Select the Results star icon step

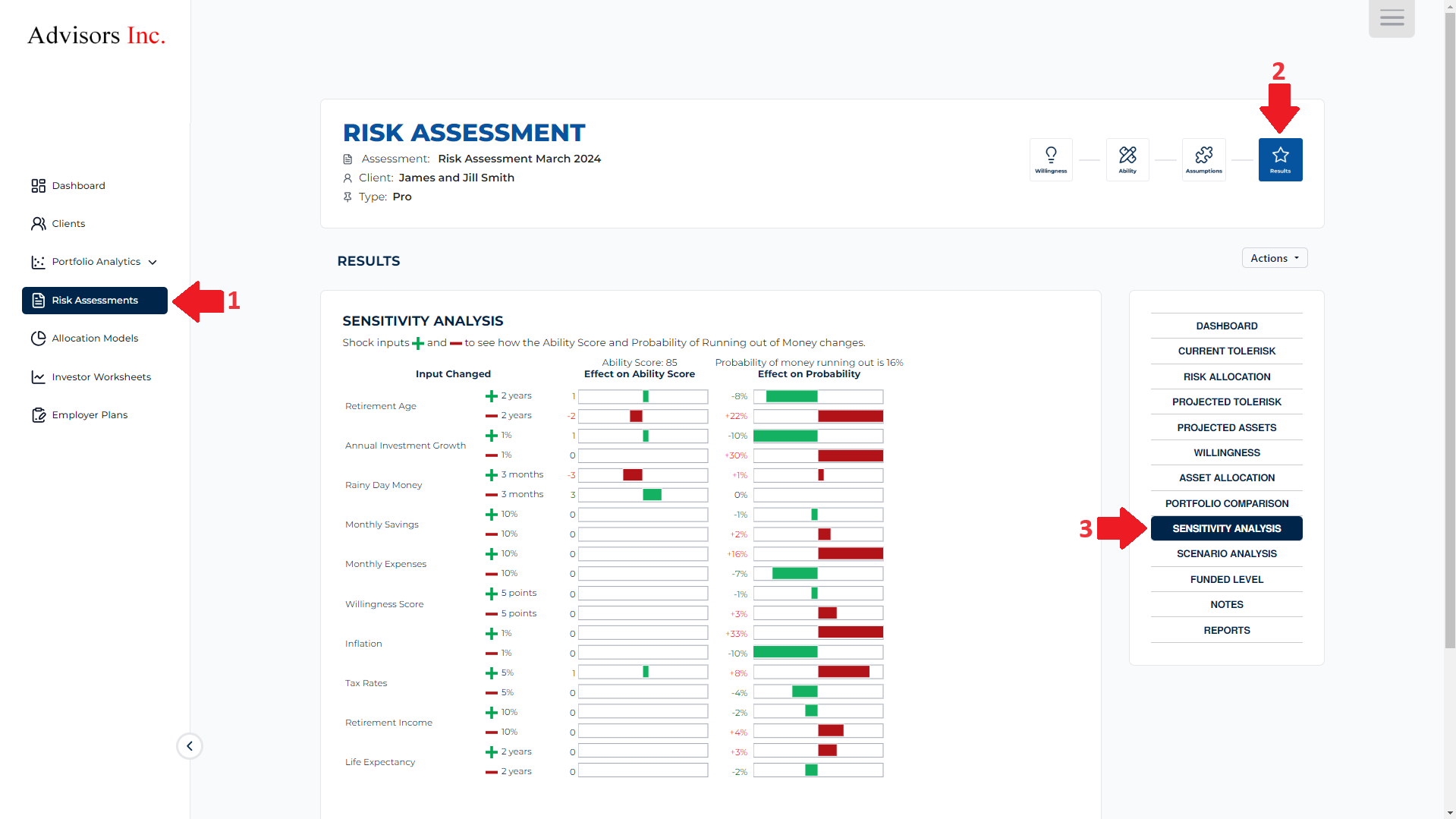(x=1280, y=159)
